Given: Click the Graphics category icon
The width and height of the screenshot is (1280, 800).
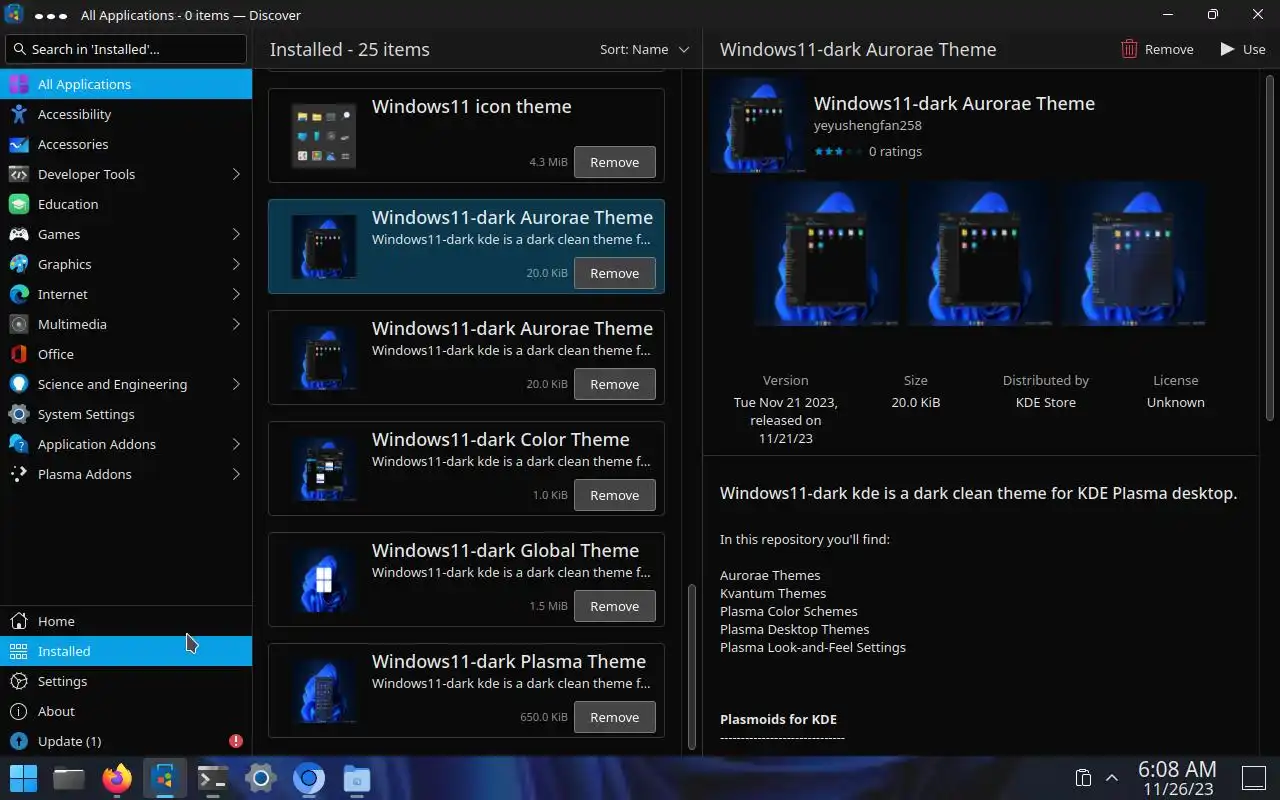Looking at the screenshot, I should tap(18, 264).
